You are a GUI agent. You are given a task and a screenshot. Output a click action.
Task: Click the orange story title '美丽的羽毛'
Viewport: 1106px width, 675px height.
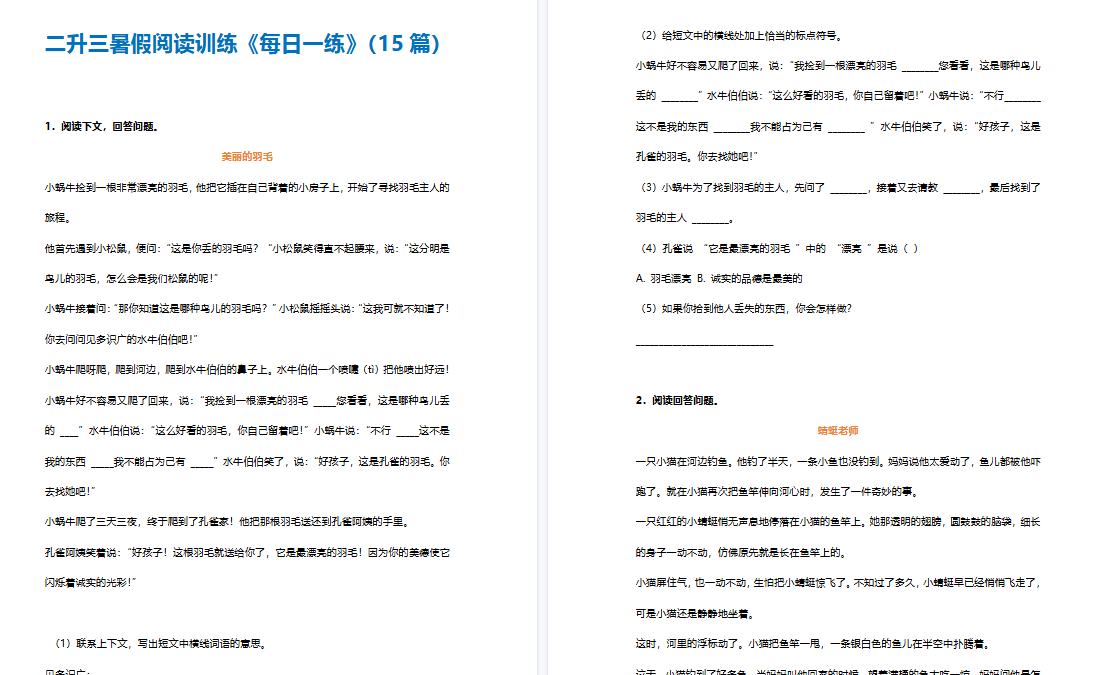click(247, 157)
